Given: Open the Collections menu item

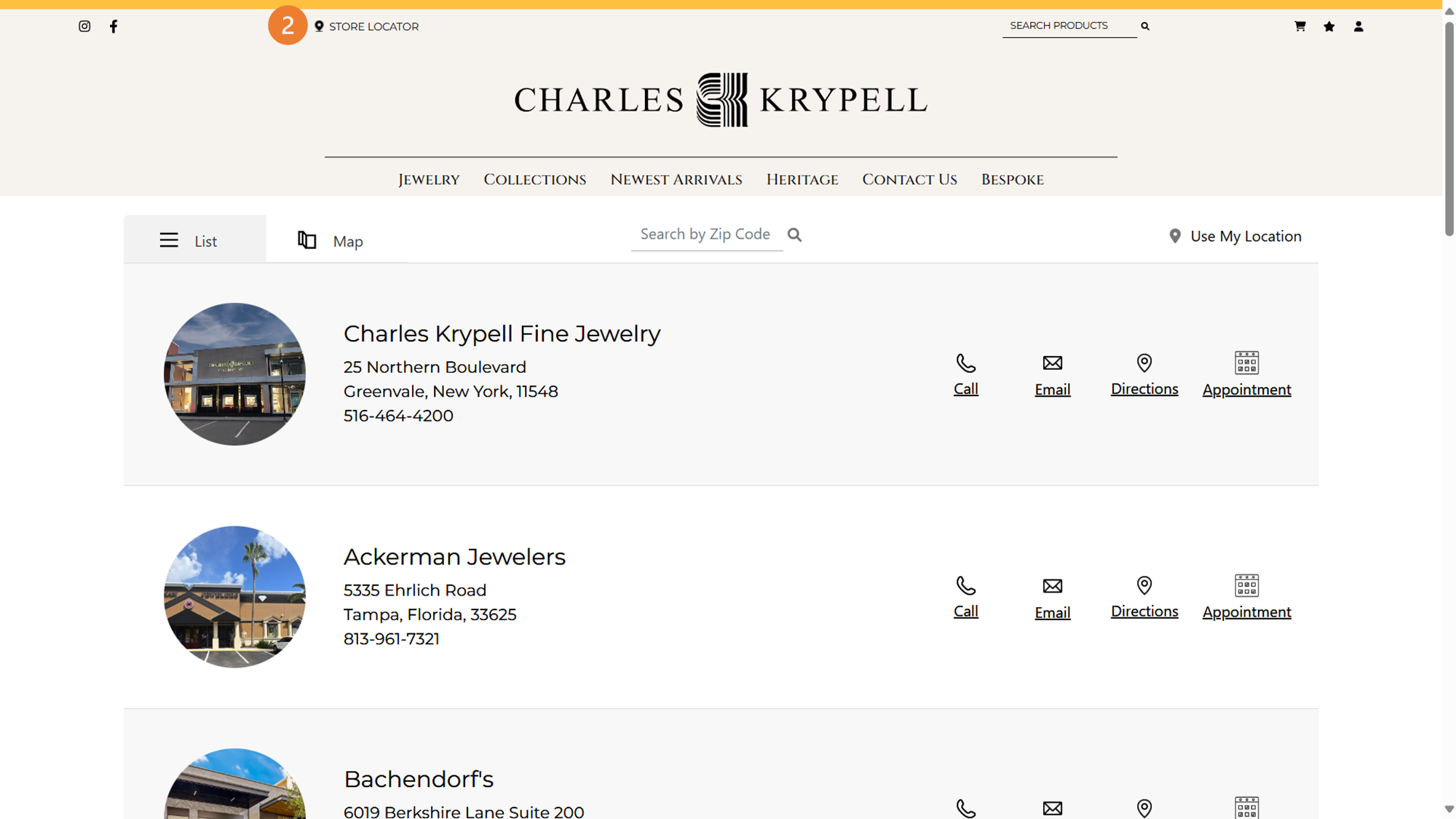Looking at the screenshot, I should [x=534, y=180].
